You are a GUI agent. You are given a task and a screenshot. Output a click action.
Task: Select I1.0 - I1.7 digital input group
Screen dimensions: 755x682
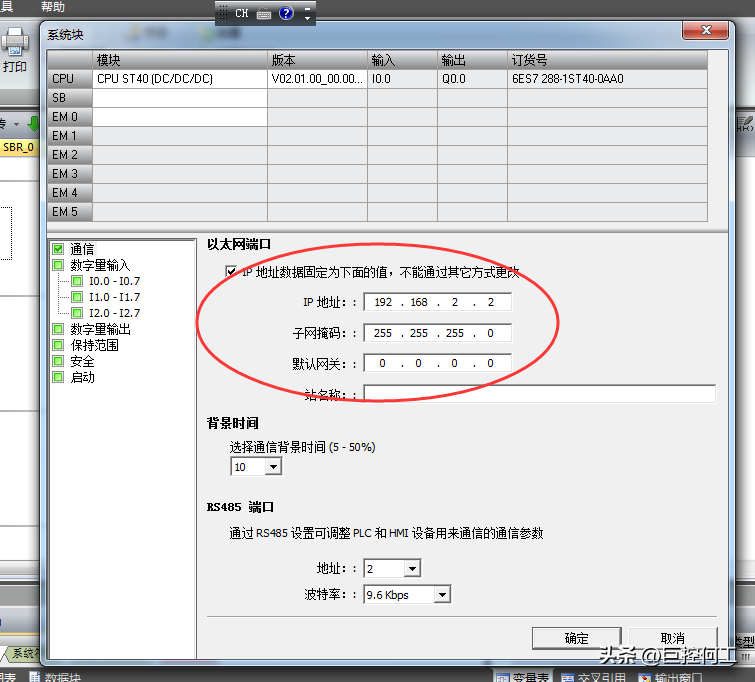114,297
